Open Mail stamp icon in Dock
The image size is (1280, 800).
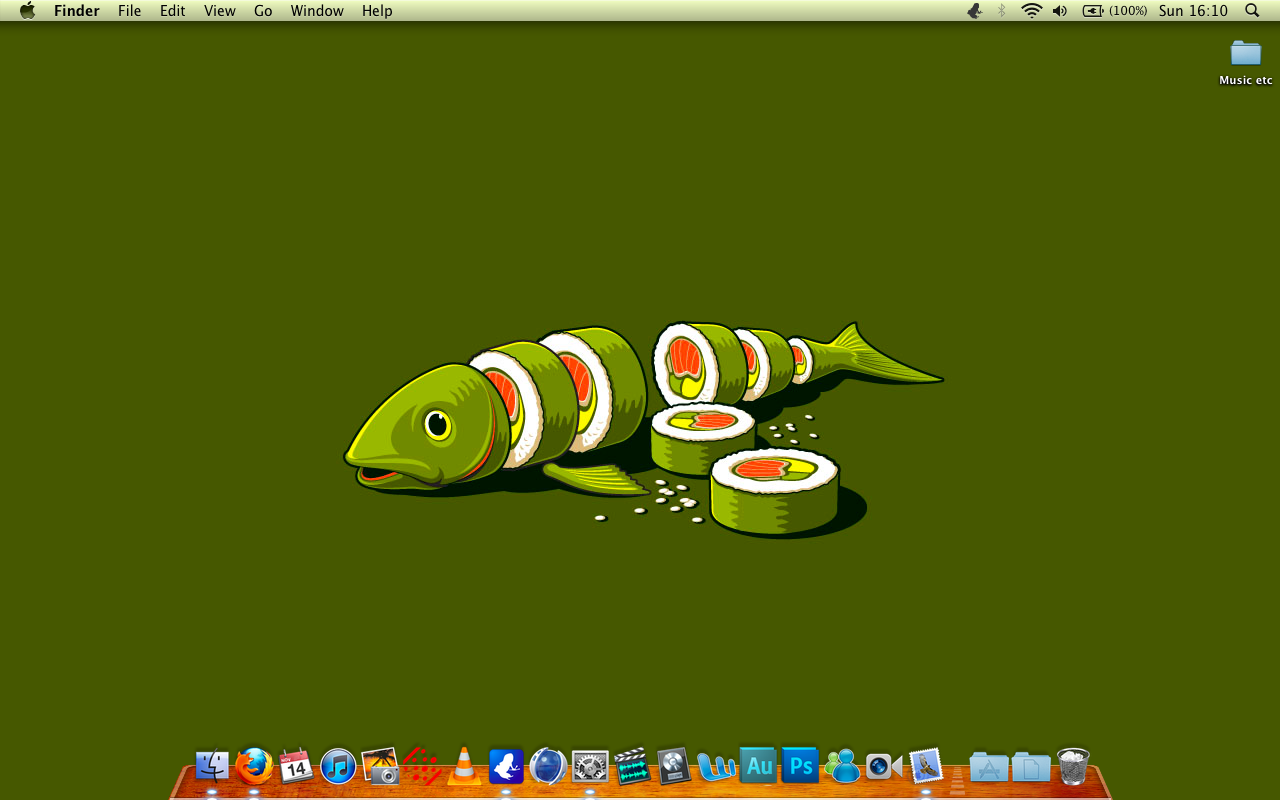tap(926, 767)
